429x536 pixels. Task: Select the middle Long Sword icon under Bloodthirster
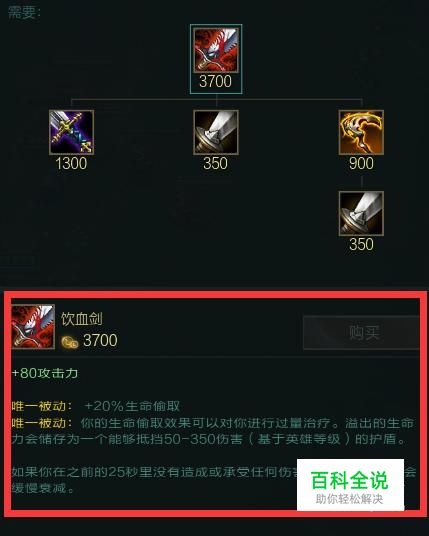[216, 132]
